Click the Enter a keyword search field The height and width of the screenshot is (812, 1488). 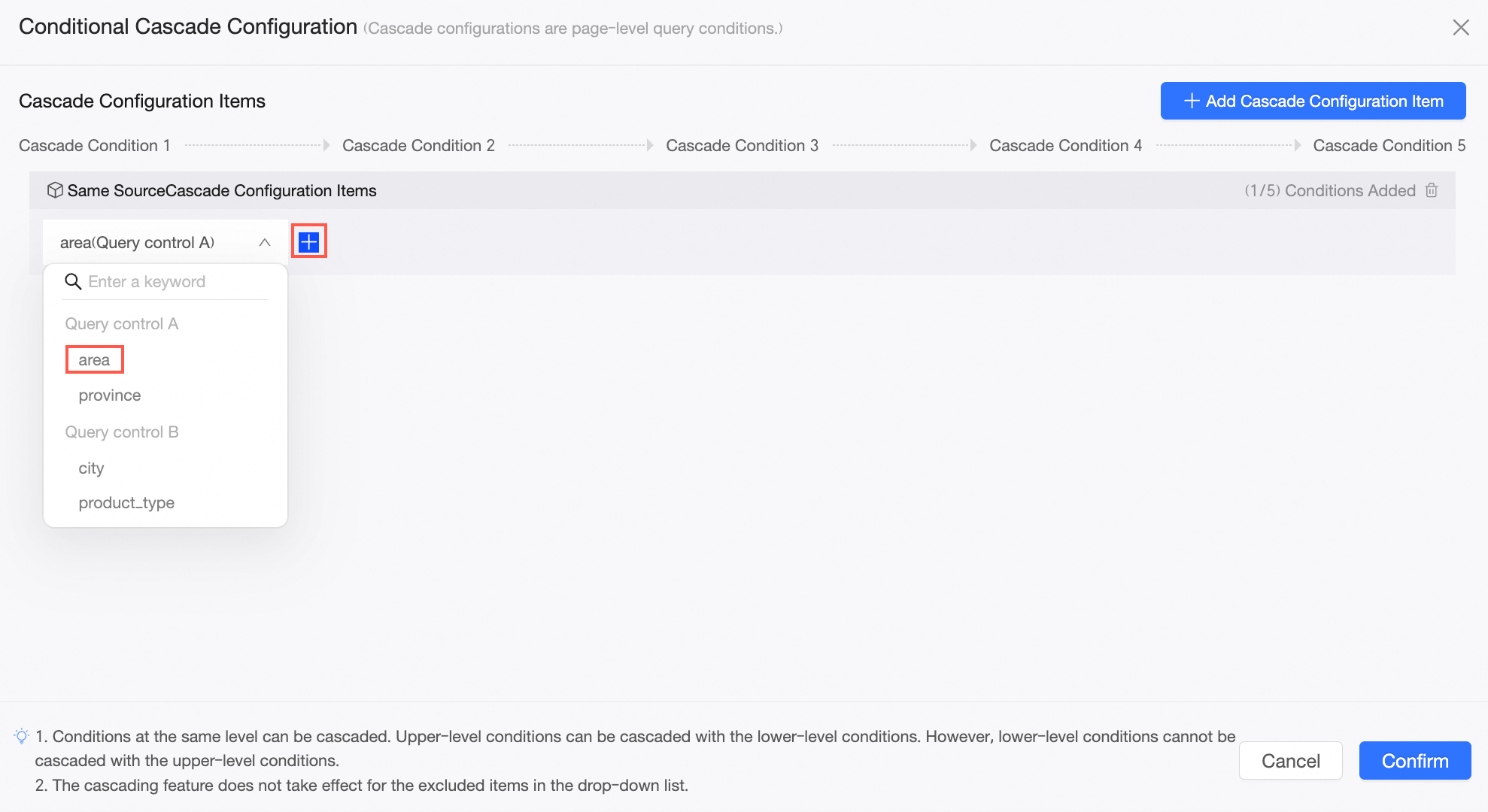click(x=166, y=282)
